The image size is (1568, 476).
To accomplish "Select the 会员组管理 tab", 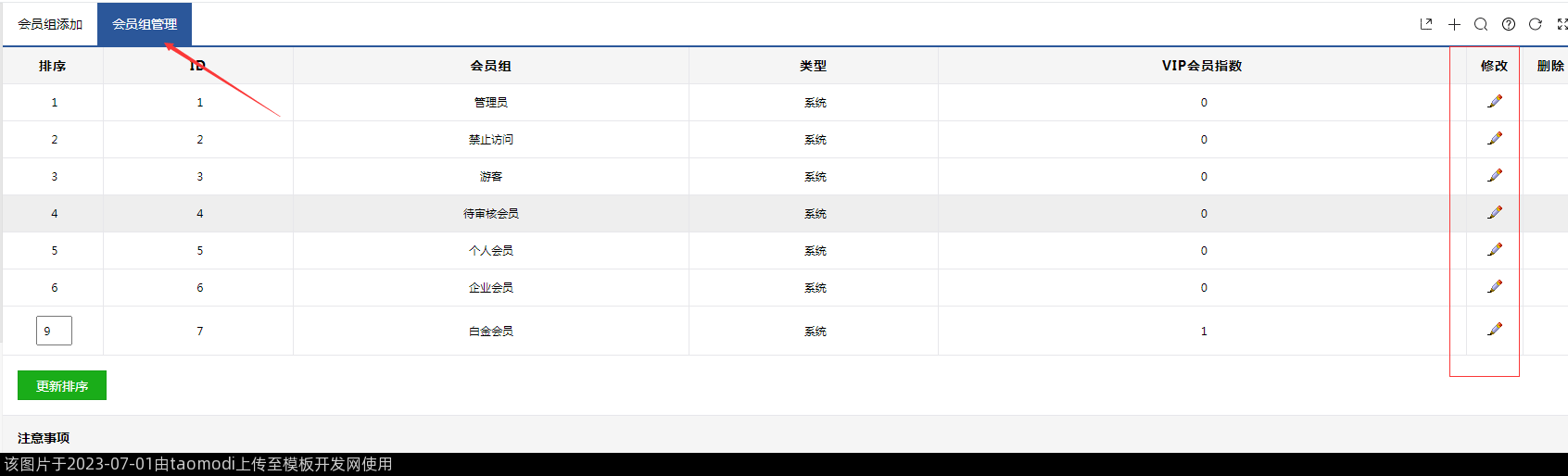I will pos(145,24).
